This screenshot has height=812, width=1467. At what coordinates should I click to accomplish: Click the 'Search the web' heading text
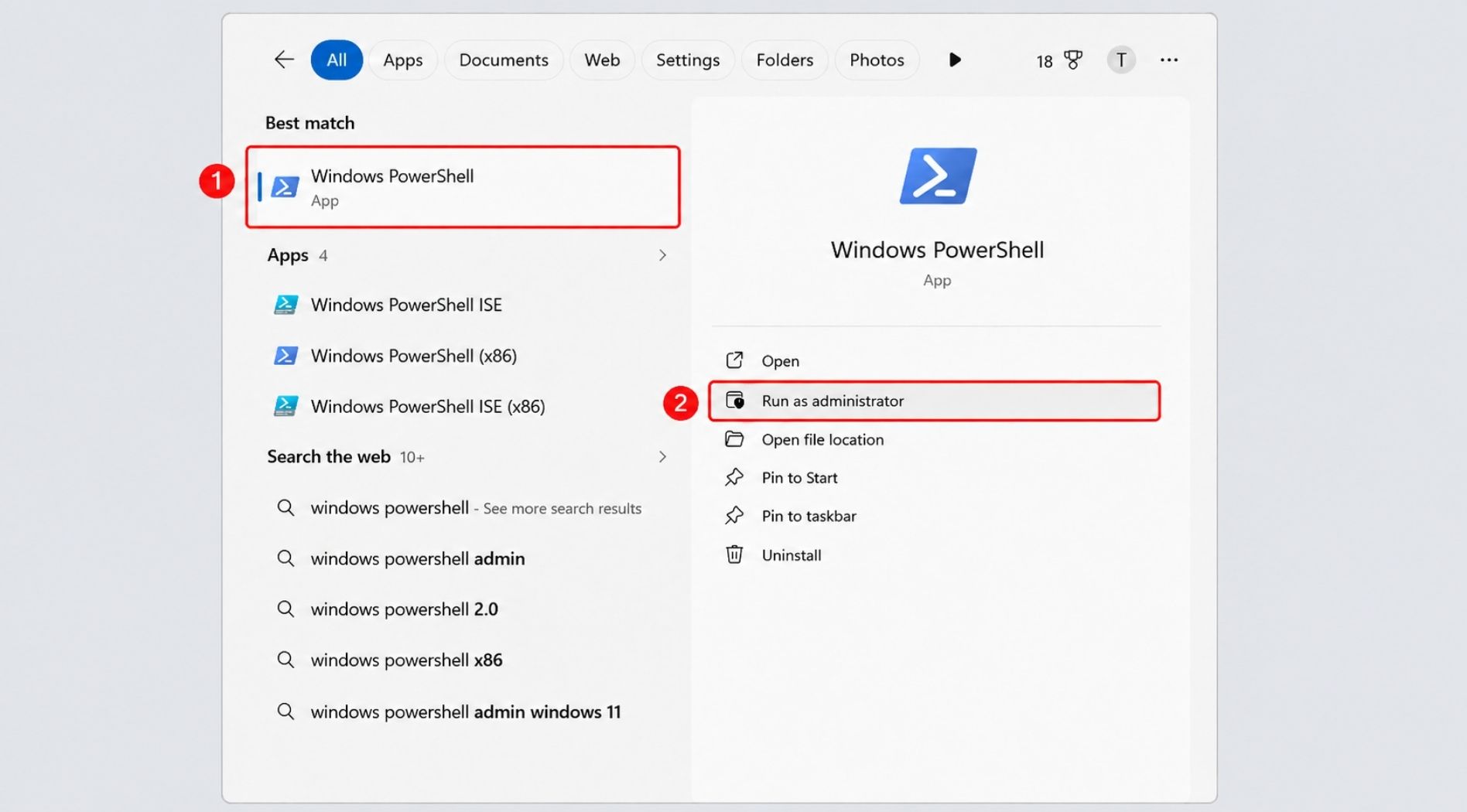tap(329, 457)
